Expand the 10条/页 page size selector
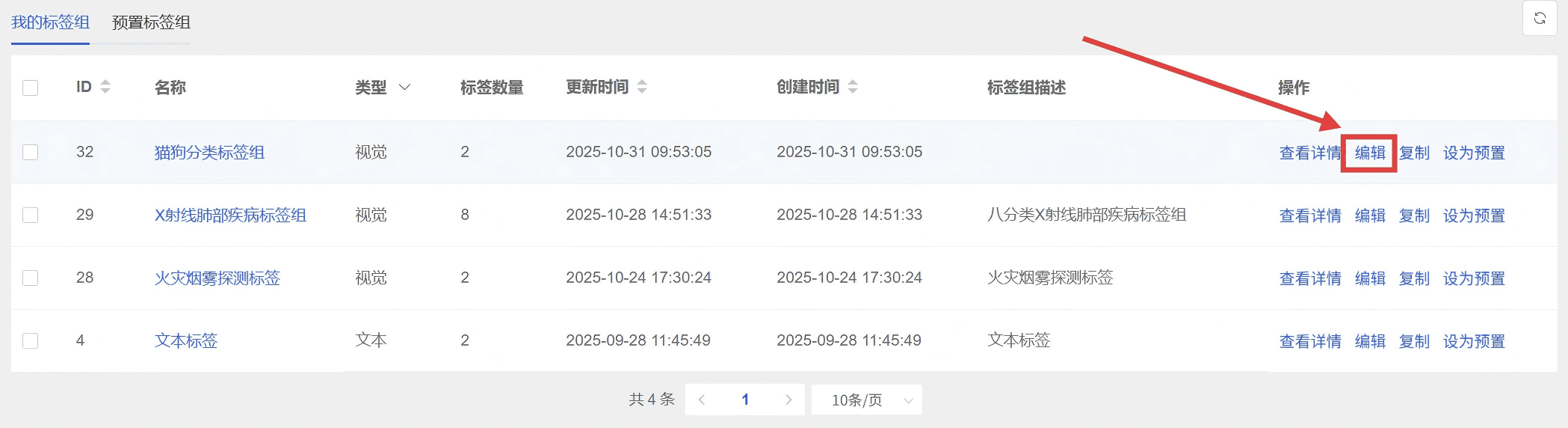1568x428 pixels. (x=867, y=400)
